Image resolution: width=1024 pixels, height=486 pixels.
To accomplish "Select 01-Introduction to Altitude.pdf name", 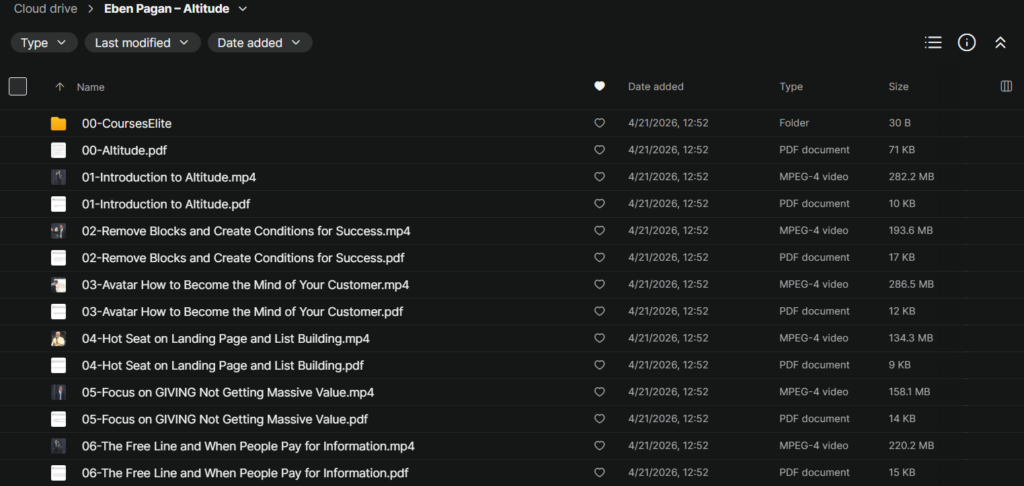I will tap(166, 204).
